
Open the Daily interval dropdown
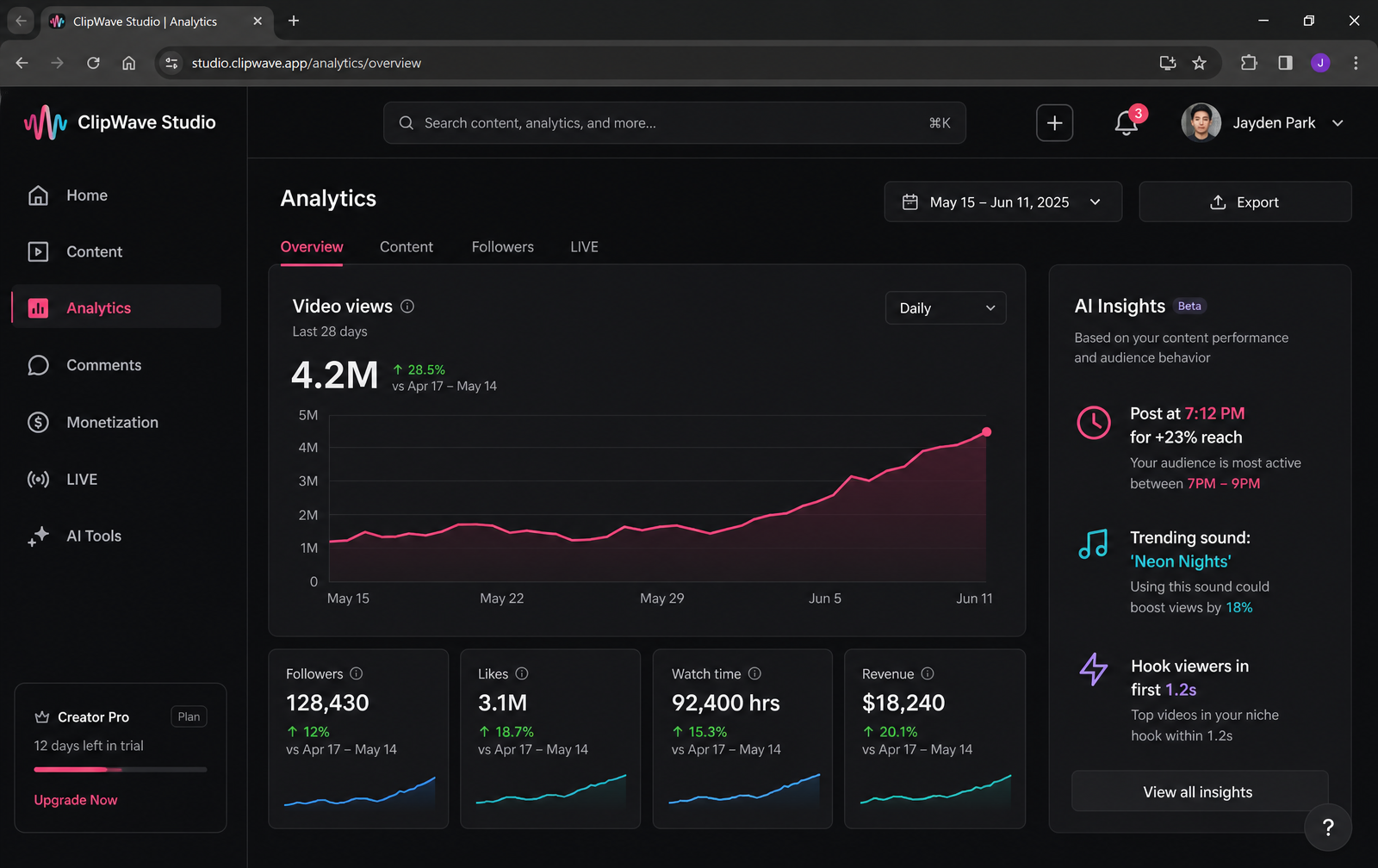(946, 308)
